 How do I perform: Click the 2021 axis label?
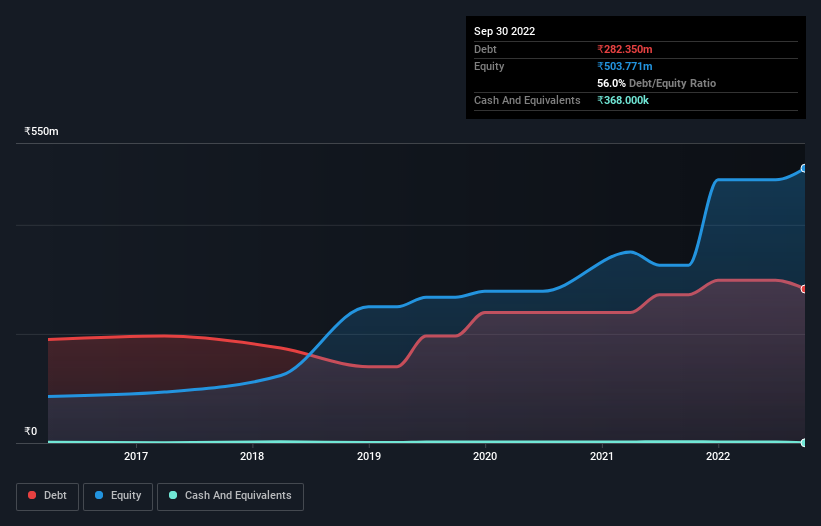(602, 456)
